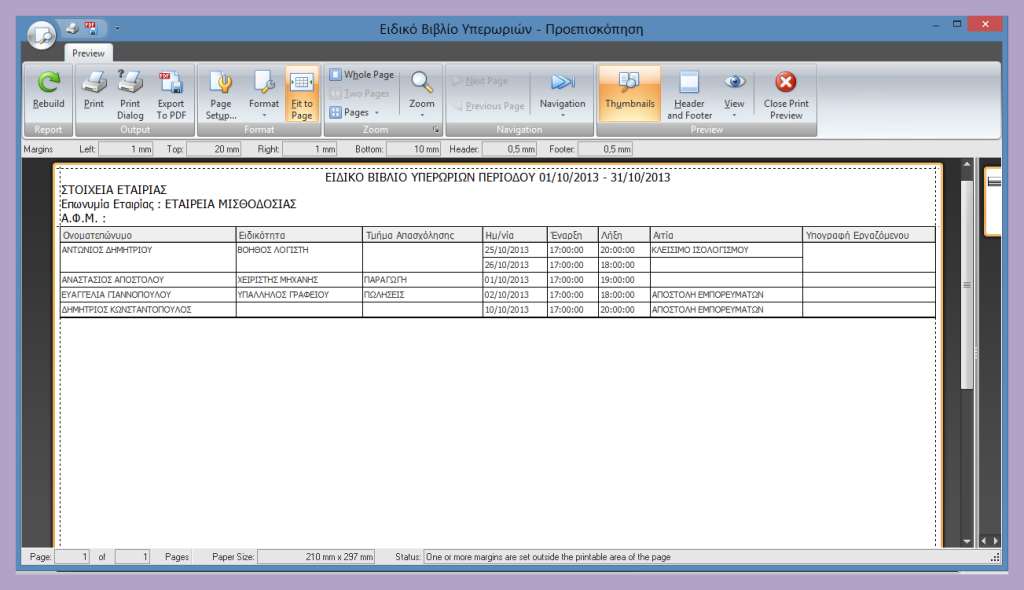
Task: Expand the Format dropdown
Action: pos(264,94)
